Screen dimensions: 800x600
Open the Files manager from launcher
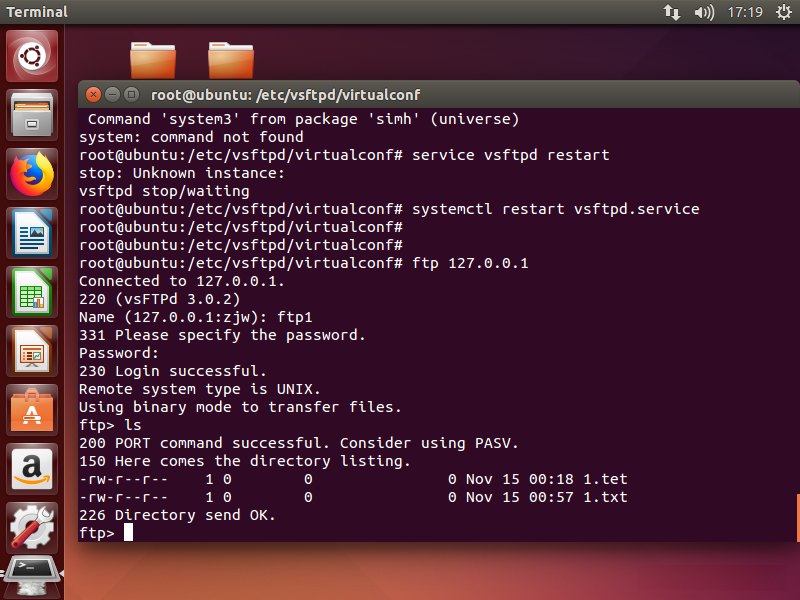(x=32, y=115)
